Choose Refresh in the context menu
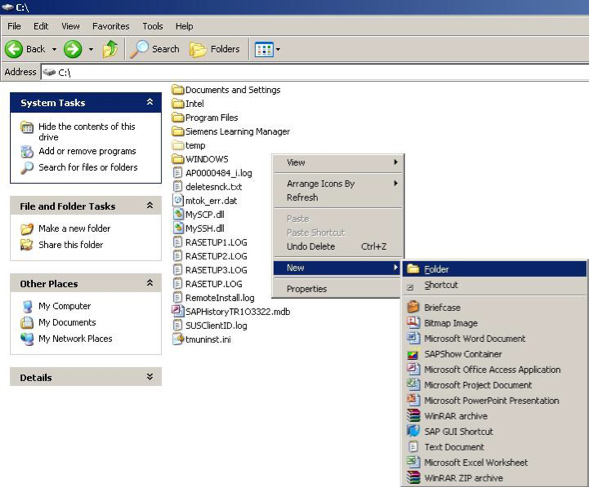The image size is (590, 487). coord(302,198)
